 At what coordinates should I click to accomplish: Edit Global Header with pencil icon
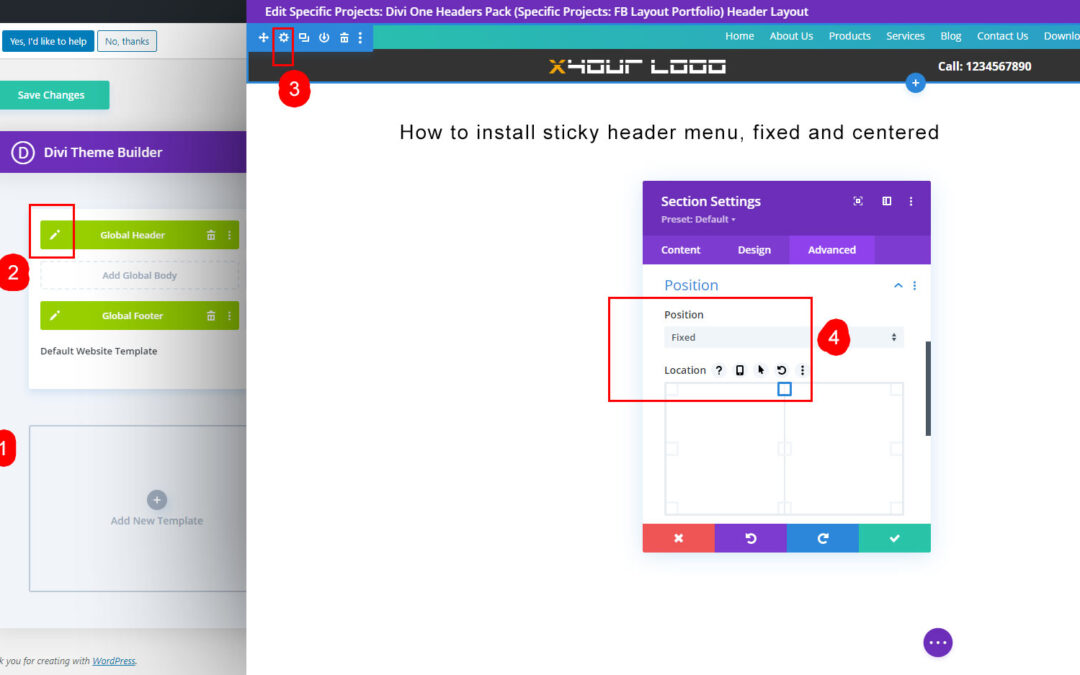point(55,235)
